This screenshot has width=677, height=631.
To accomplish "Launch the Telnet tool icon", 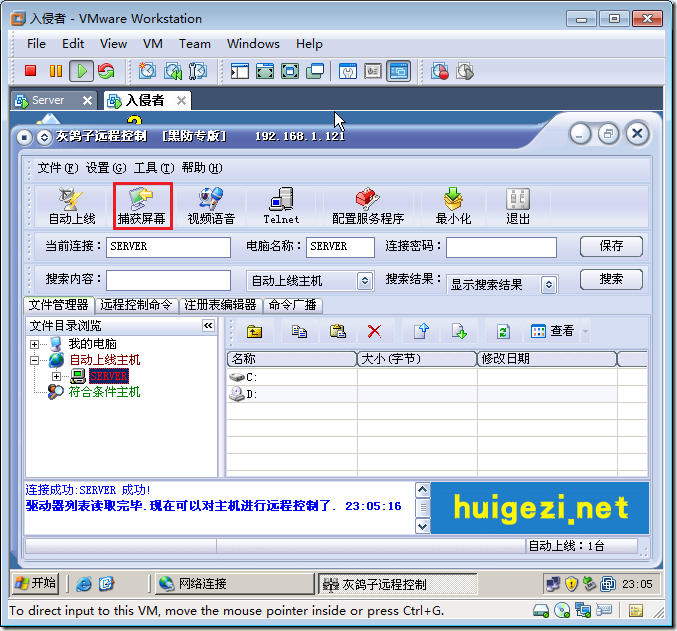I will tap(282, 206).
